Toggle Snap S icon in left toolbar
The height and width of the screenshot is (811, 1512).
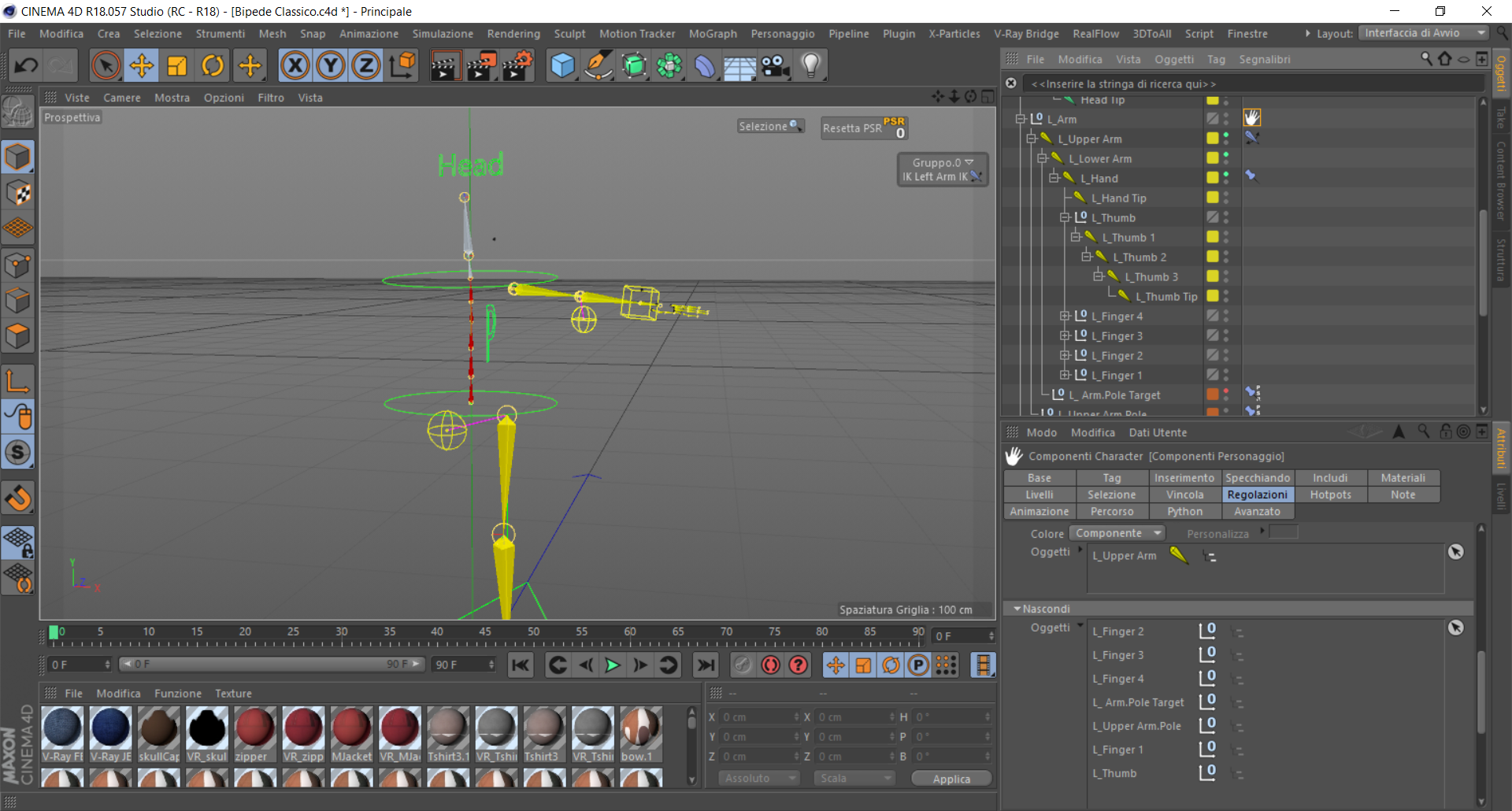coord(17,453)
